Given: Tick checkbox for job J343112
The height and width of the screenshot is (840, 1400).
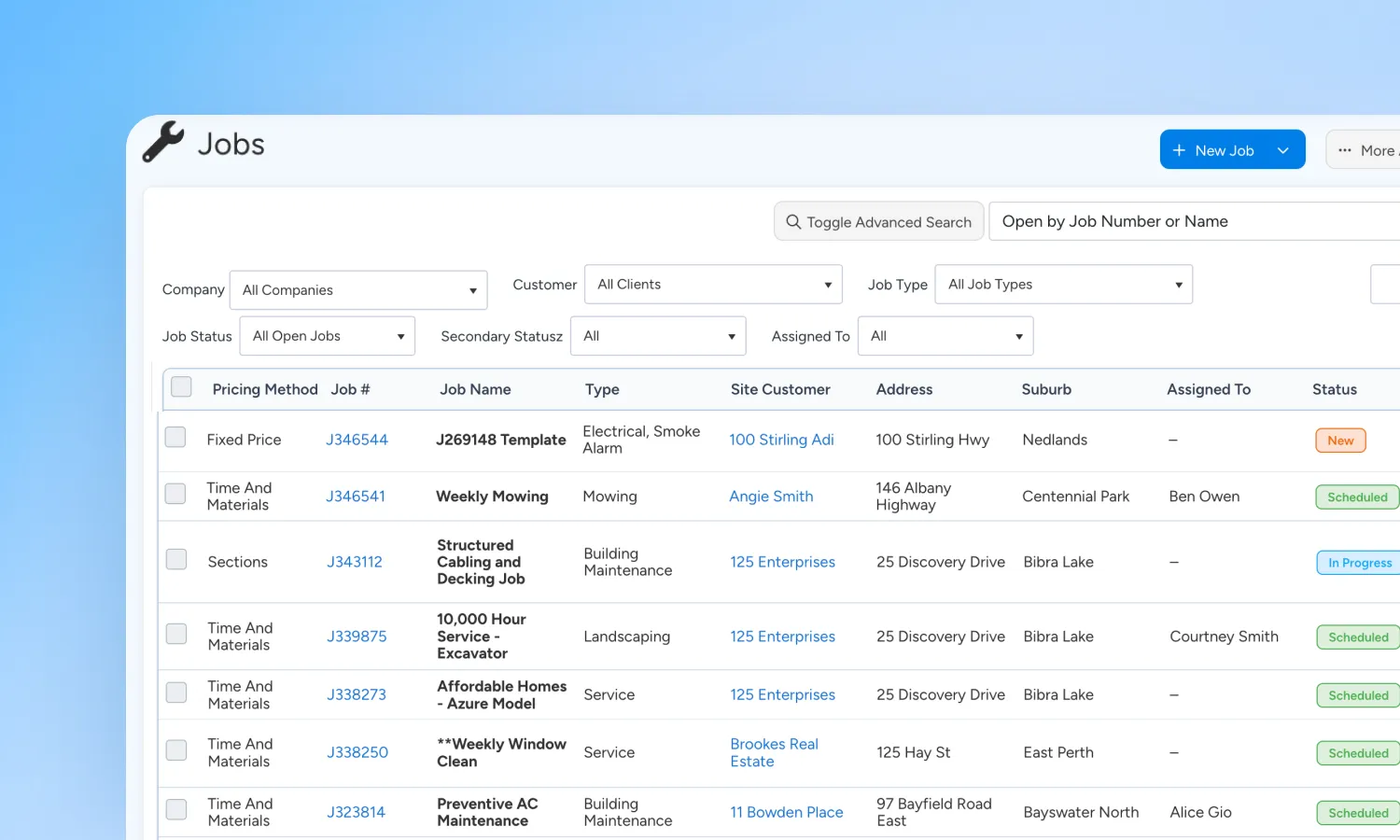Looking at the screenshot, I should 176,559.
